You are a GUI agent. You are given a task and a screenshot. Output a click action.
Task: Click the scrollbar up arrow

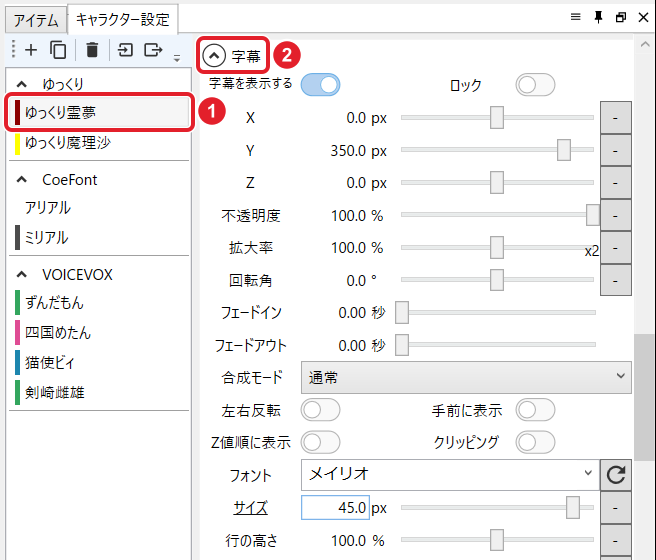point(645,44)
